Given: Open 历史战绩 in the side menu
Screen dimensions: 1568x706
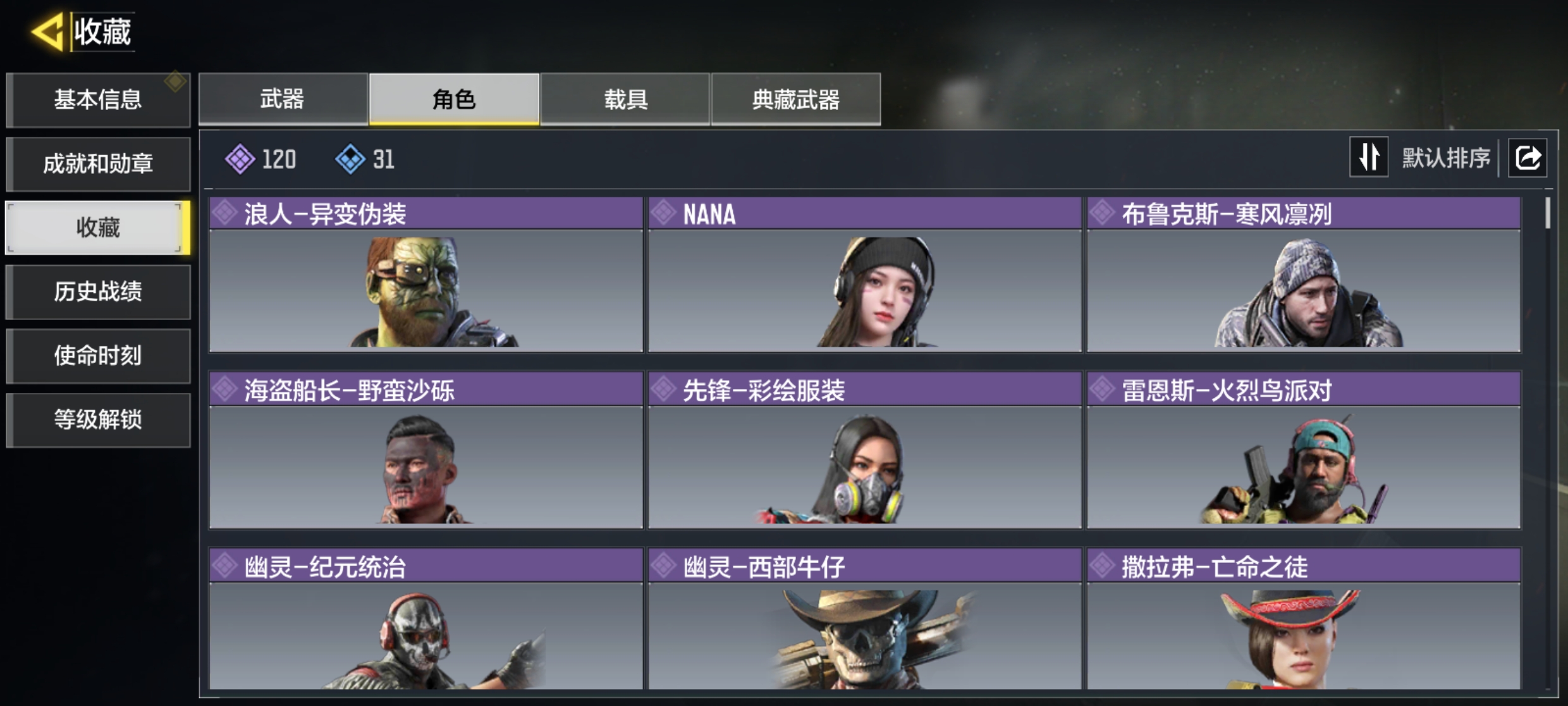Looking at the screenshot, I should click(98, 292).
